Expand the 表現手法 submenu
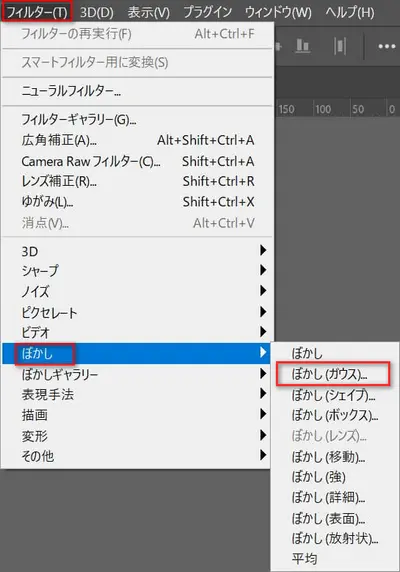Viewport: 400px width, 572px height. (137, 394)
